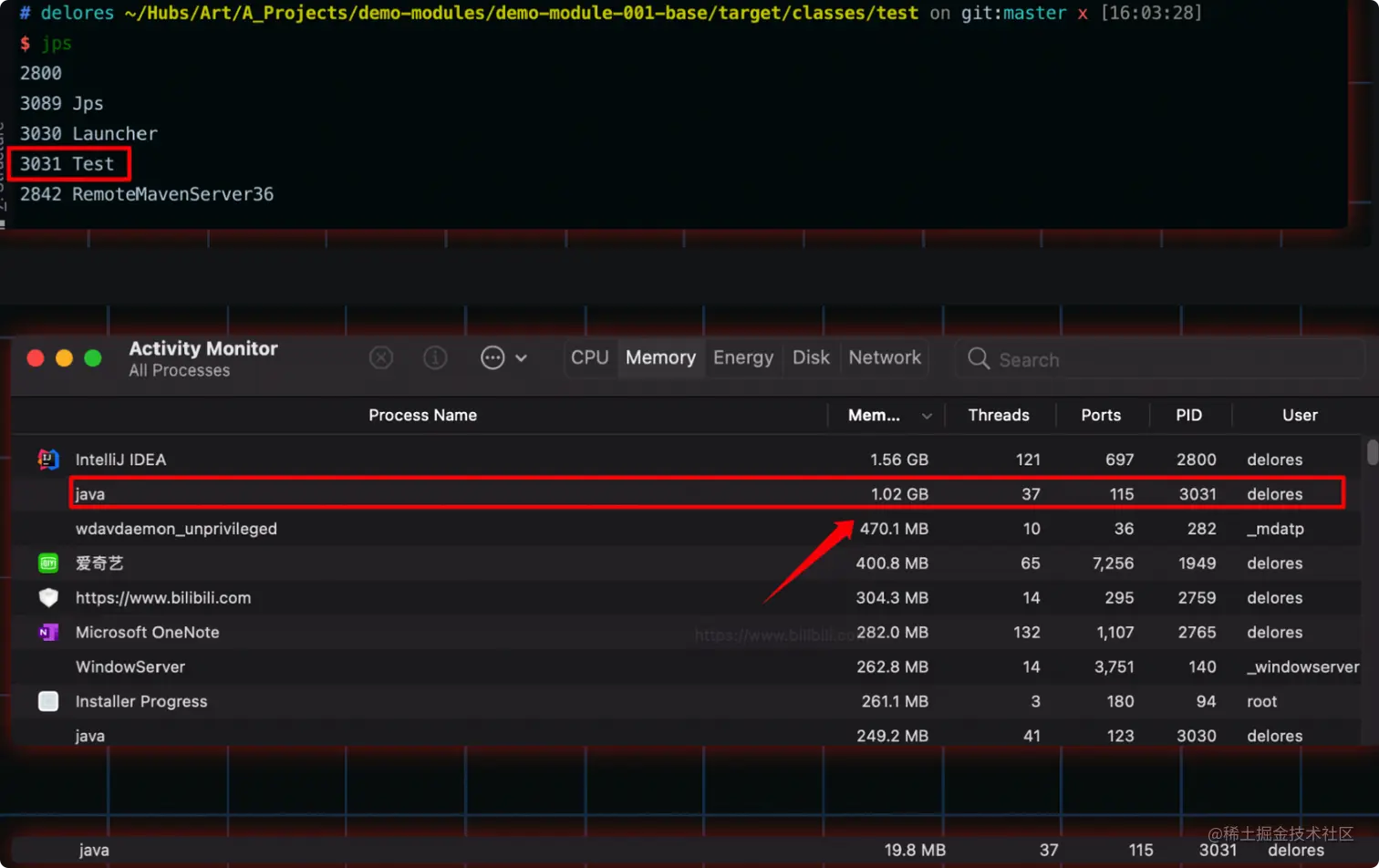The width and height of the screenshot is (1379, 868).
Task: Click the IntelliJ IDEA app icon
Action: (48, 460)
